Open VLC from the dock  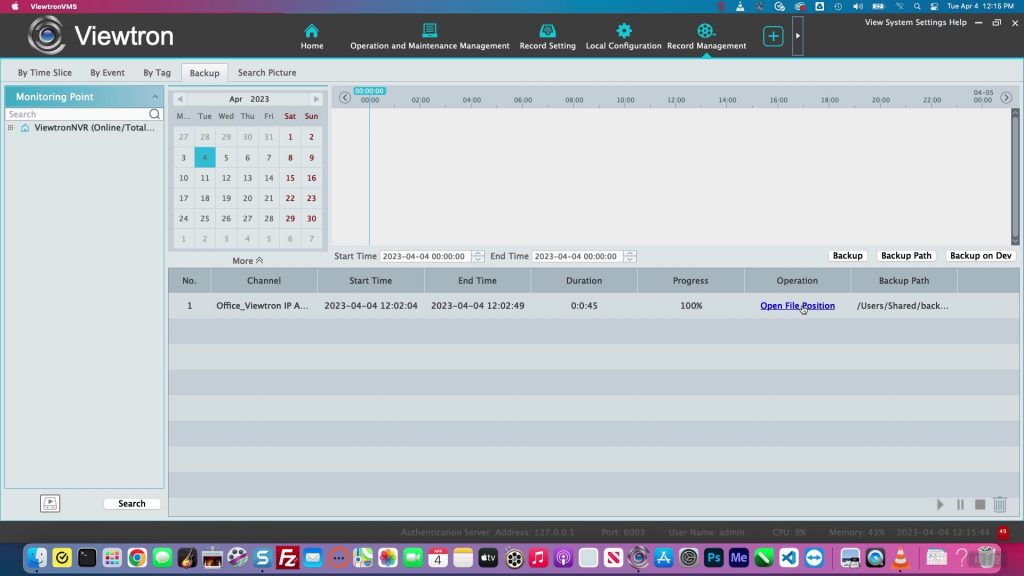point(901,558)
